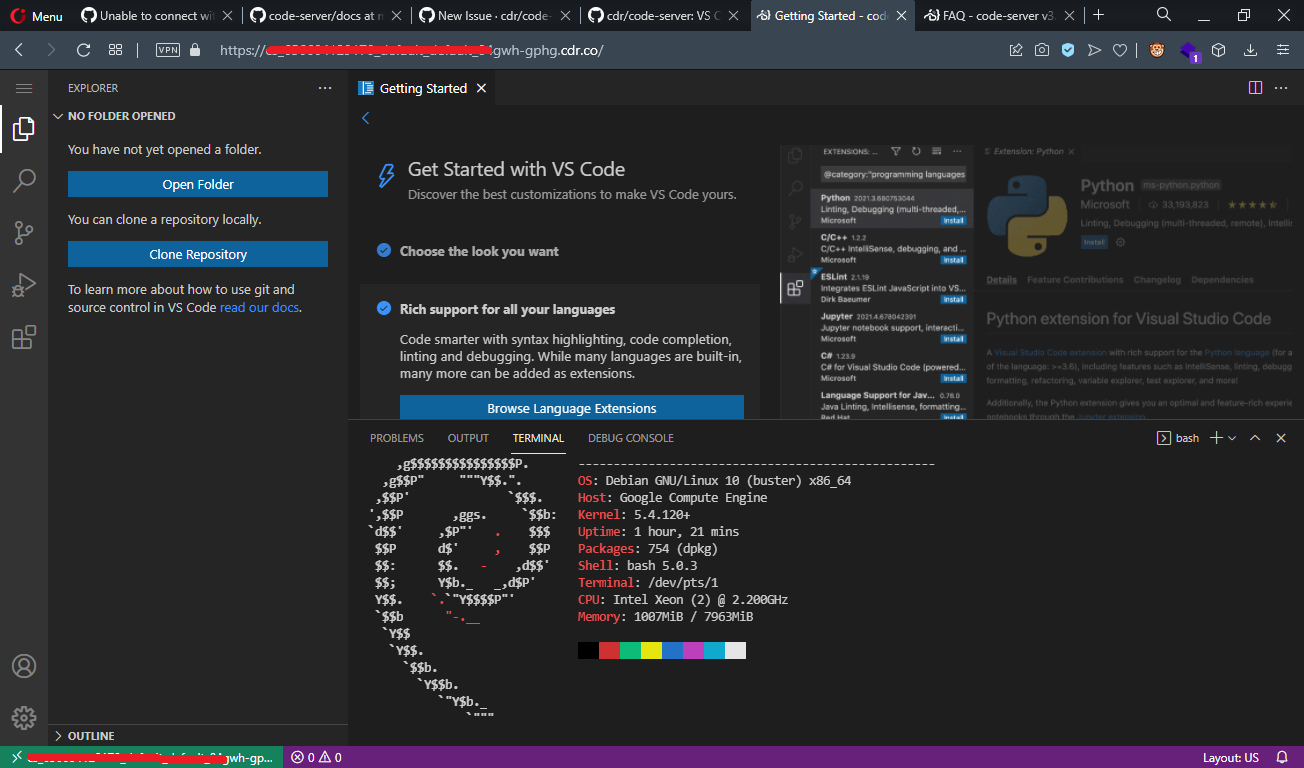Take a browser snapshot with camera icon
Viewport: 1304px width, 768px height.
point(1042,50)
